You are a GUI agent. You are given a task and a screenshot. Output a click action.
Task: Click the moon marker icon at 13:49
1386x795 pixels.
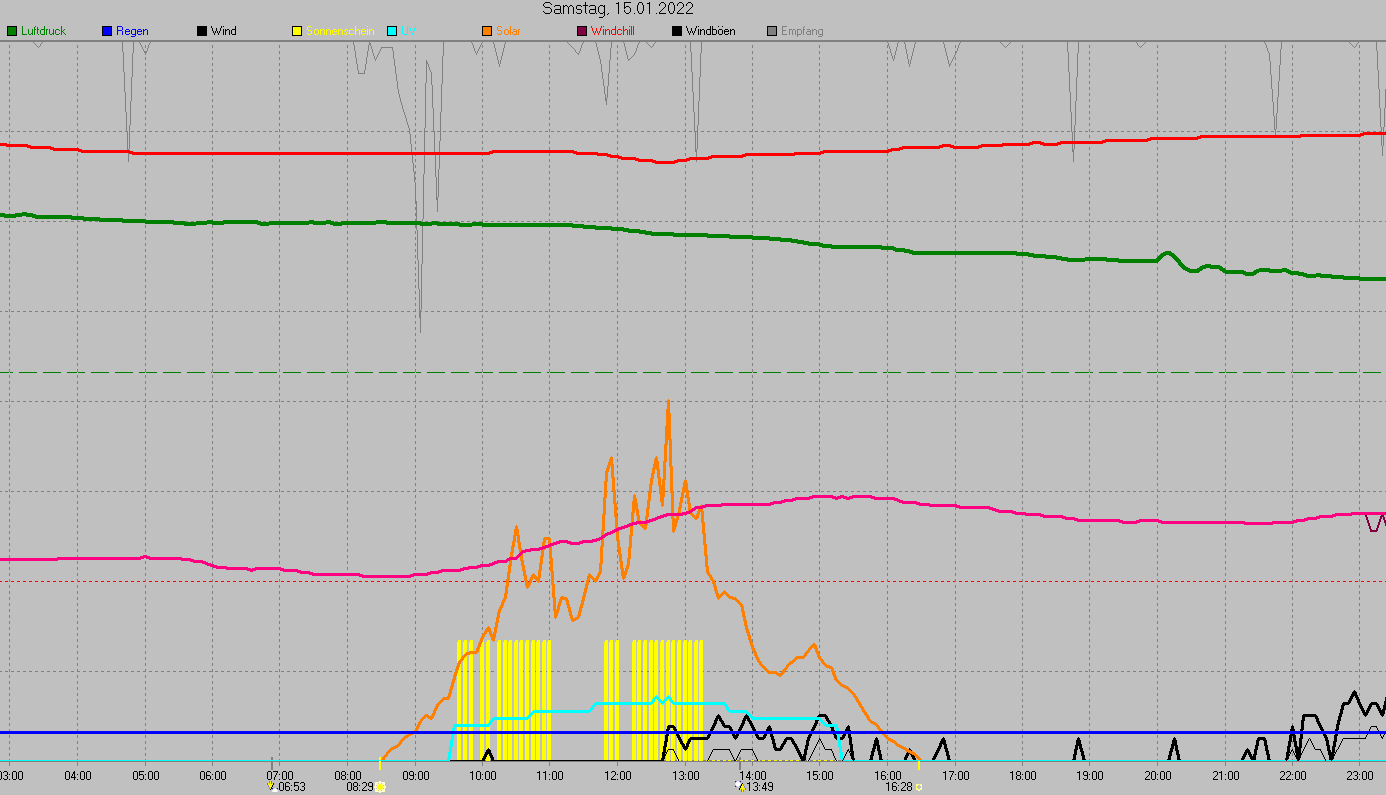pyautogui.click(x=740, y=787)
